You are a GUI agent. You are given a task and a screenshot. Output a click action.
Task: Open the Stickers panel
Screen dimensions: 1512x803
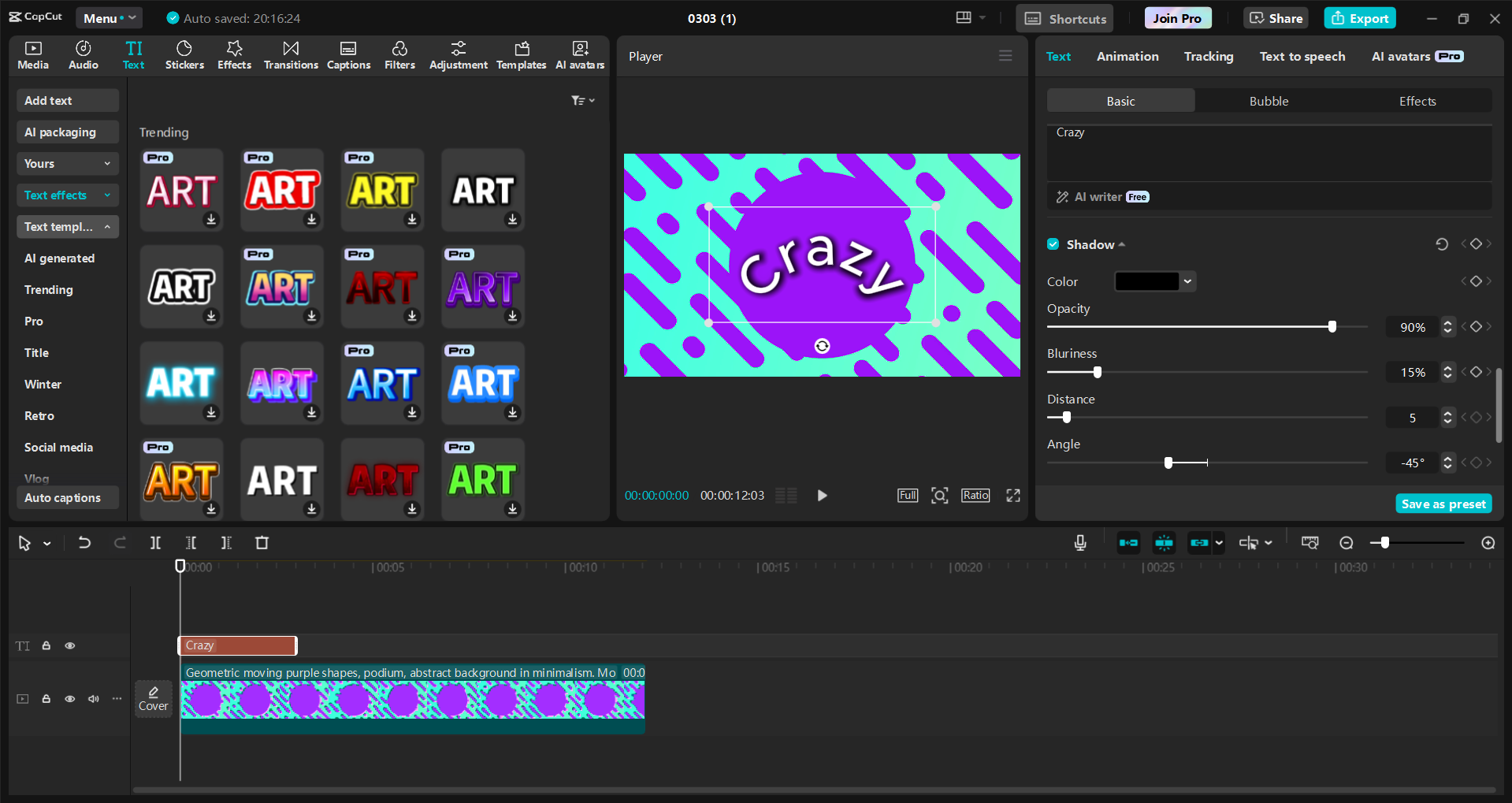184,55
